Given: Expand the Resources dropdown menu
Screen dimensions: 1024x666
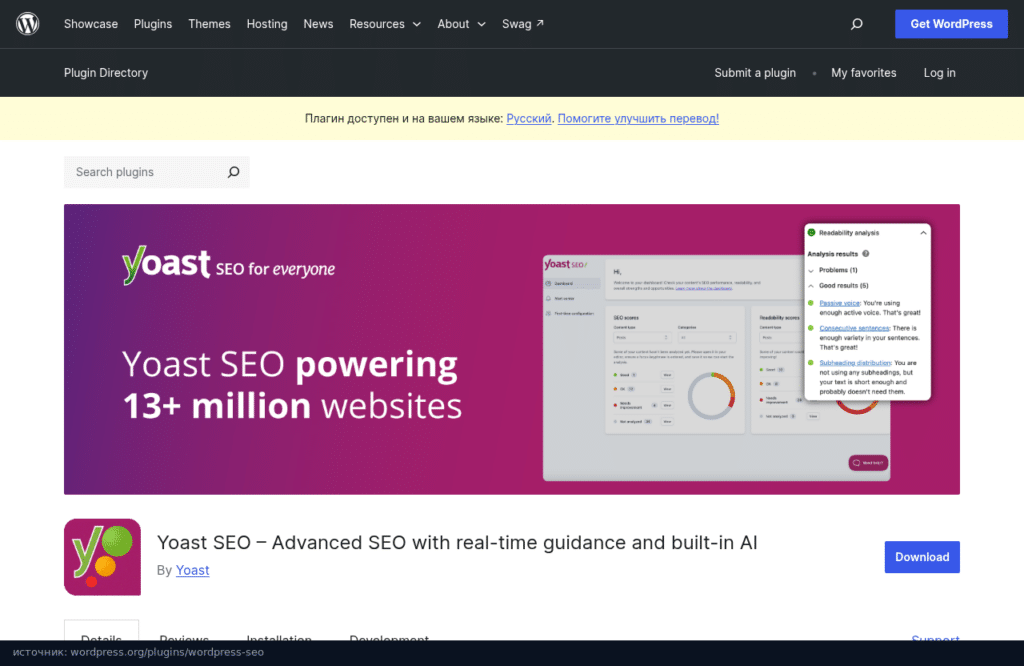Looking at the screenshot, I should (385, 24).
